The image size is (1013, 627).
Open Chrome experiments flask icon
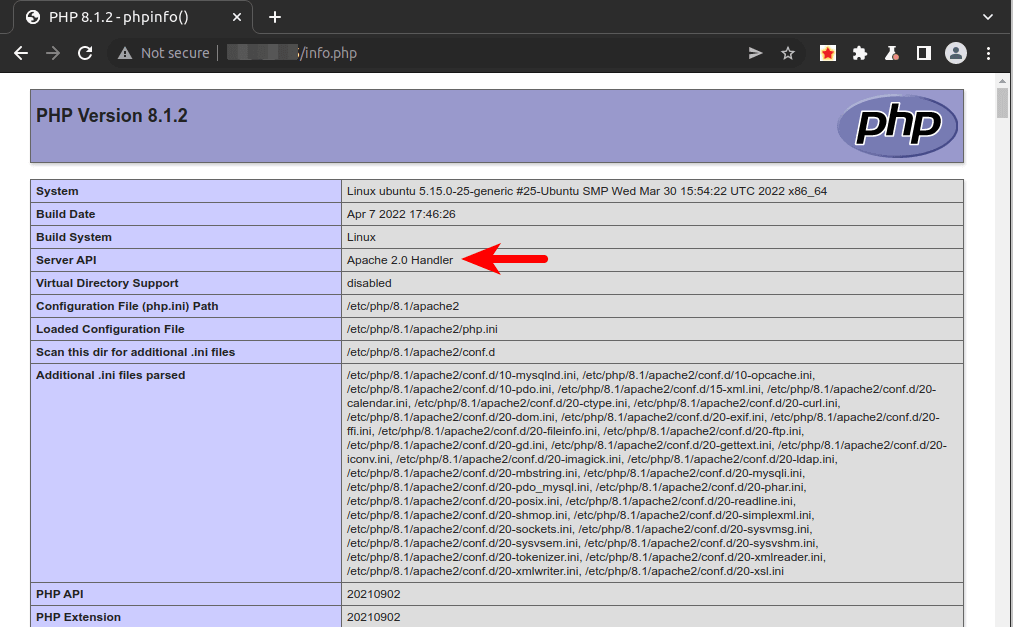[892, 53]
